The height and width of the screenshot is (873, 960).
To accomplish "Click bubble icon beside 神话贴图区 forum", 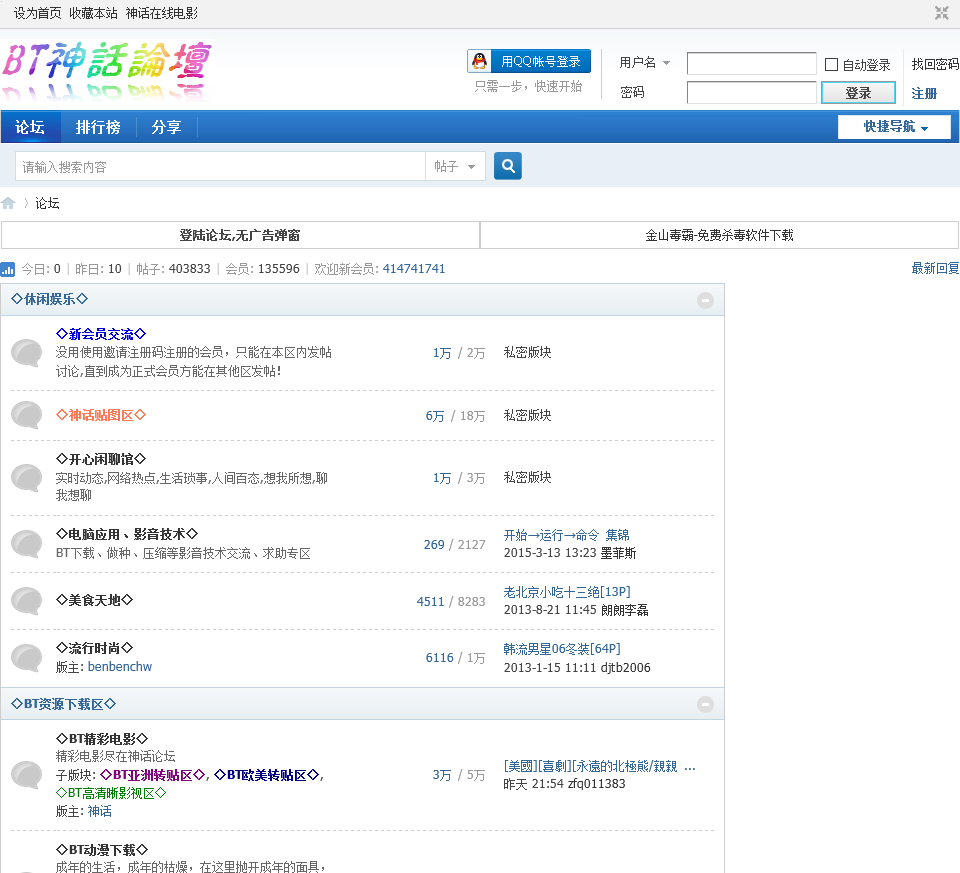I will click(x=27, y=415).
